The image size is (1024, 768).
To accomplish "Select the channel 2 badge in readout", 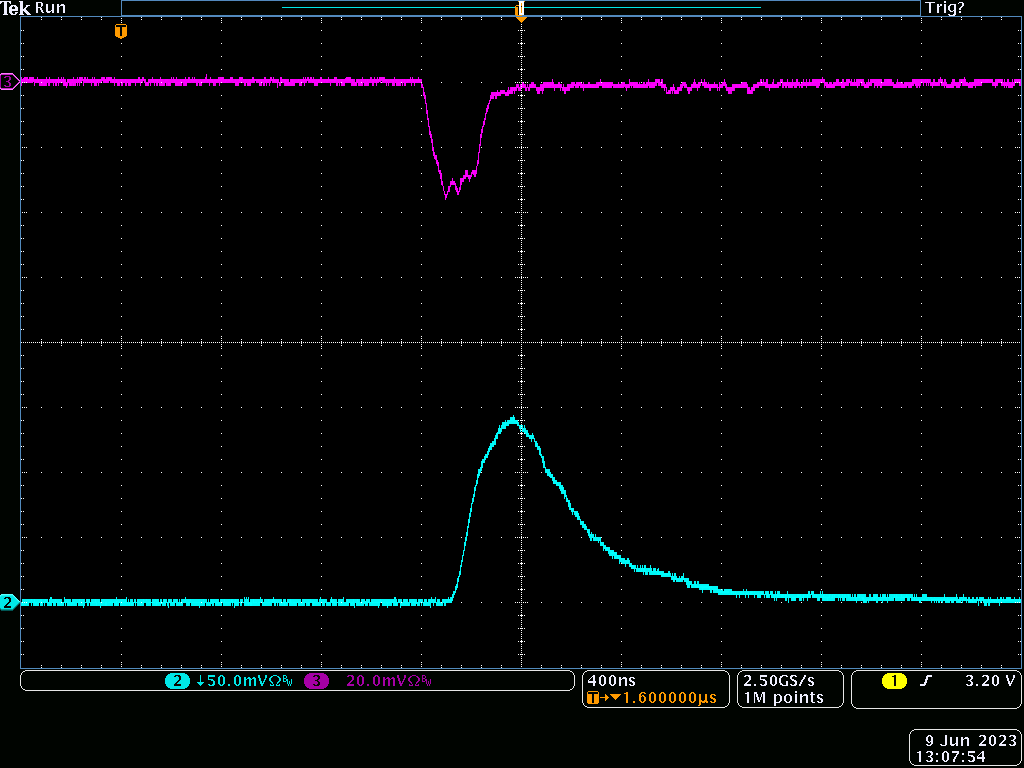I will pos(176,681).
